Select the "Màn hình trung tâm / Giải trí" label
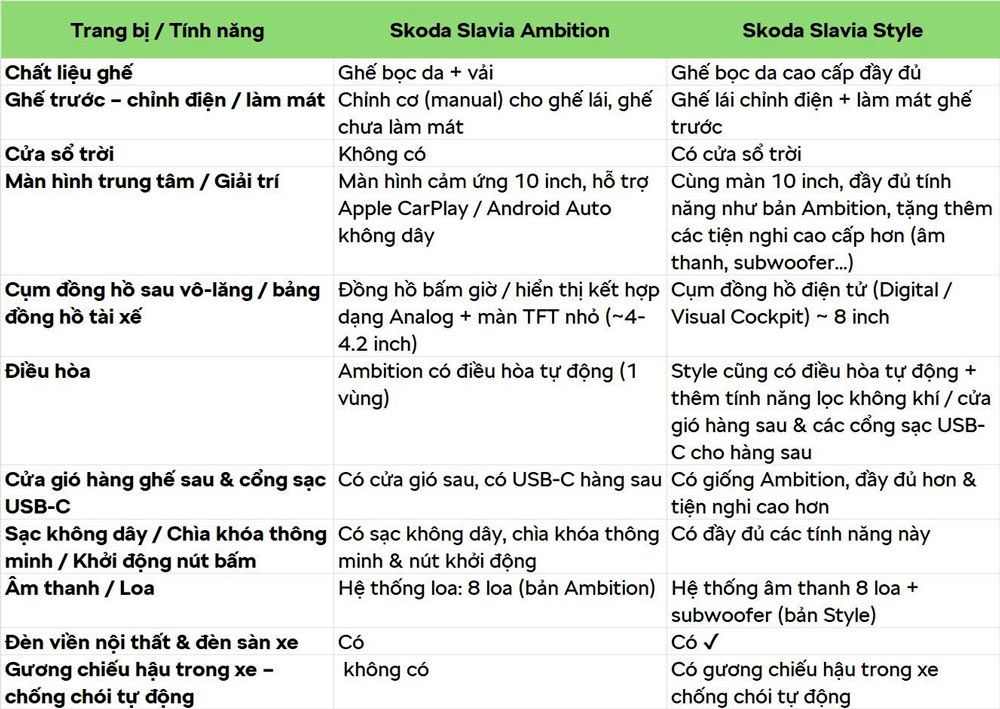1000x709 pixels. [x=142, y=181]
